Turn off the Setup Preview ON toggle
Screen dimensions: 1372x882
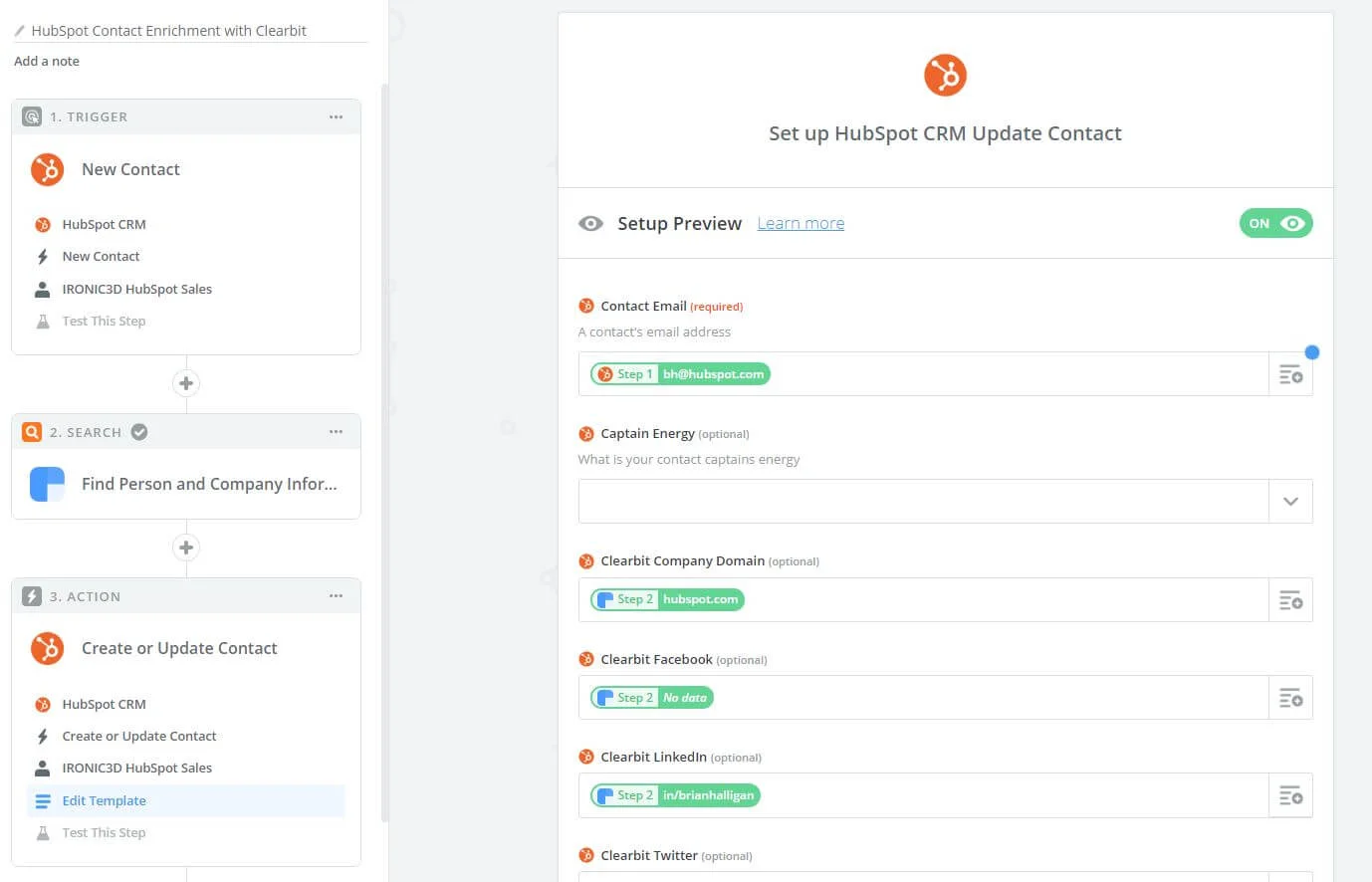(1275, 223)
